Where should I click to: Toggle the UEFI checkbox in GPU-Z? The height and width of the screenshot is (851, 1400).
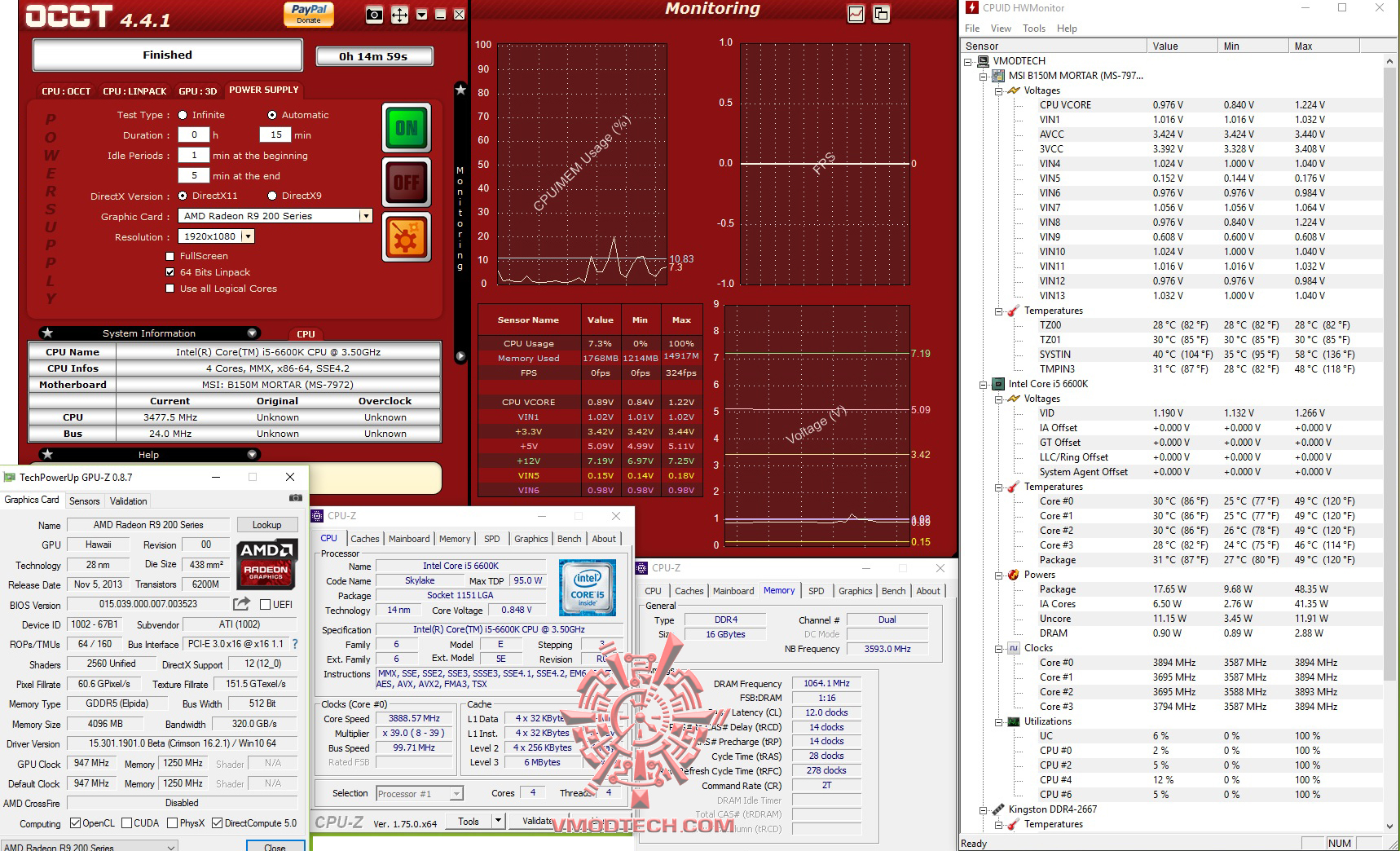(x=265, y=604)
